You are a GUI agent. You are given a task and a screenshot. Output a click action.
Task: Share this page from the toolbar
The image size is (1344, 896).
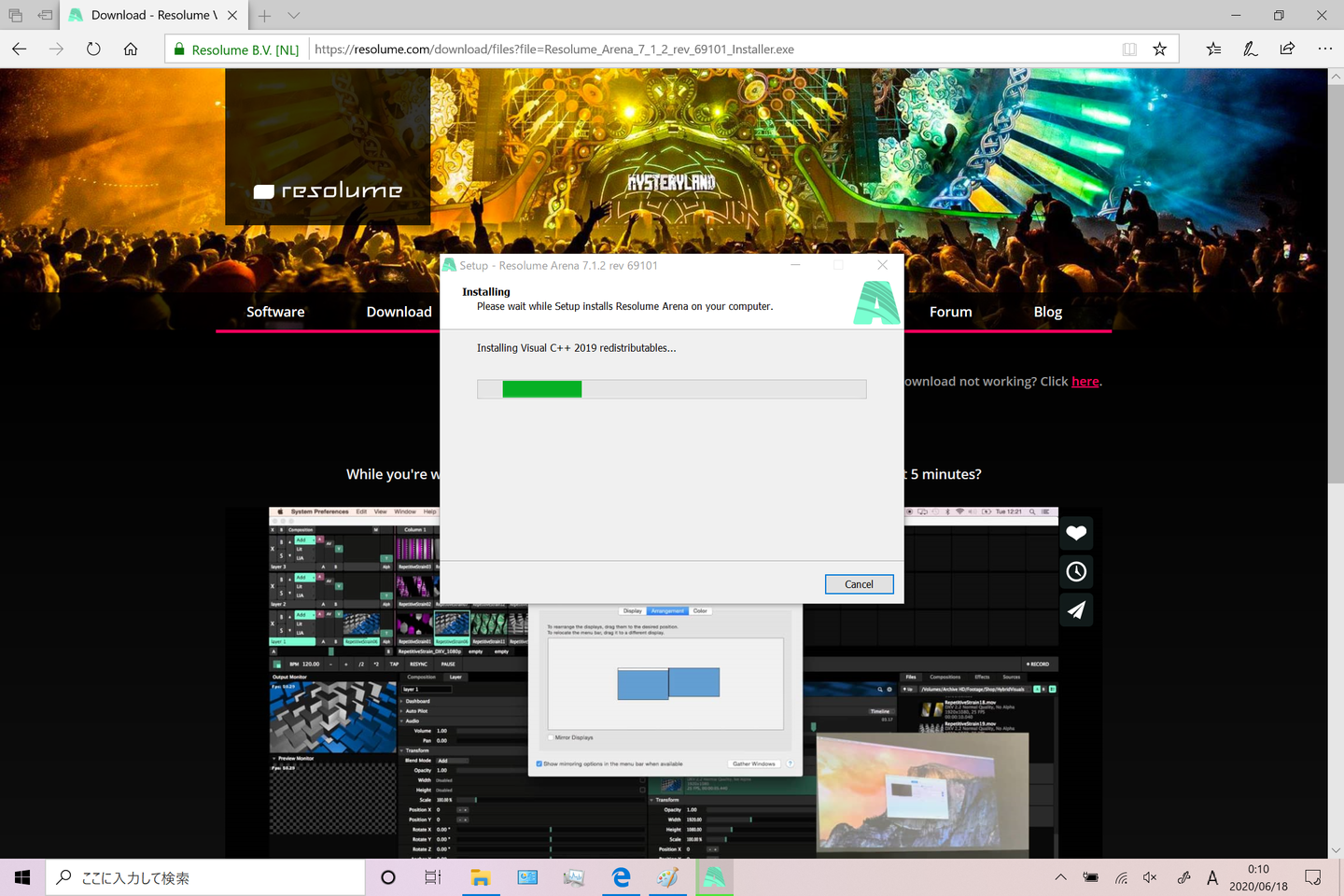(1288, 49)
